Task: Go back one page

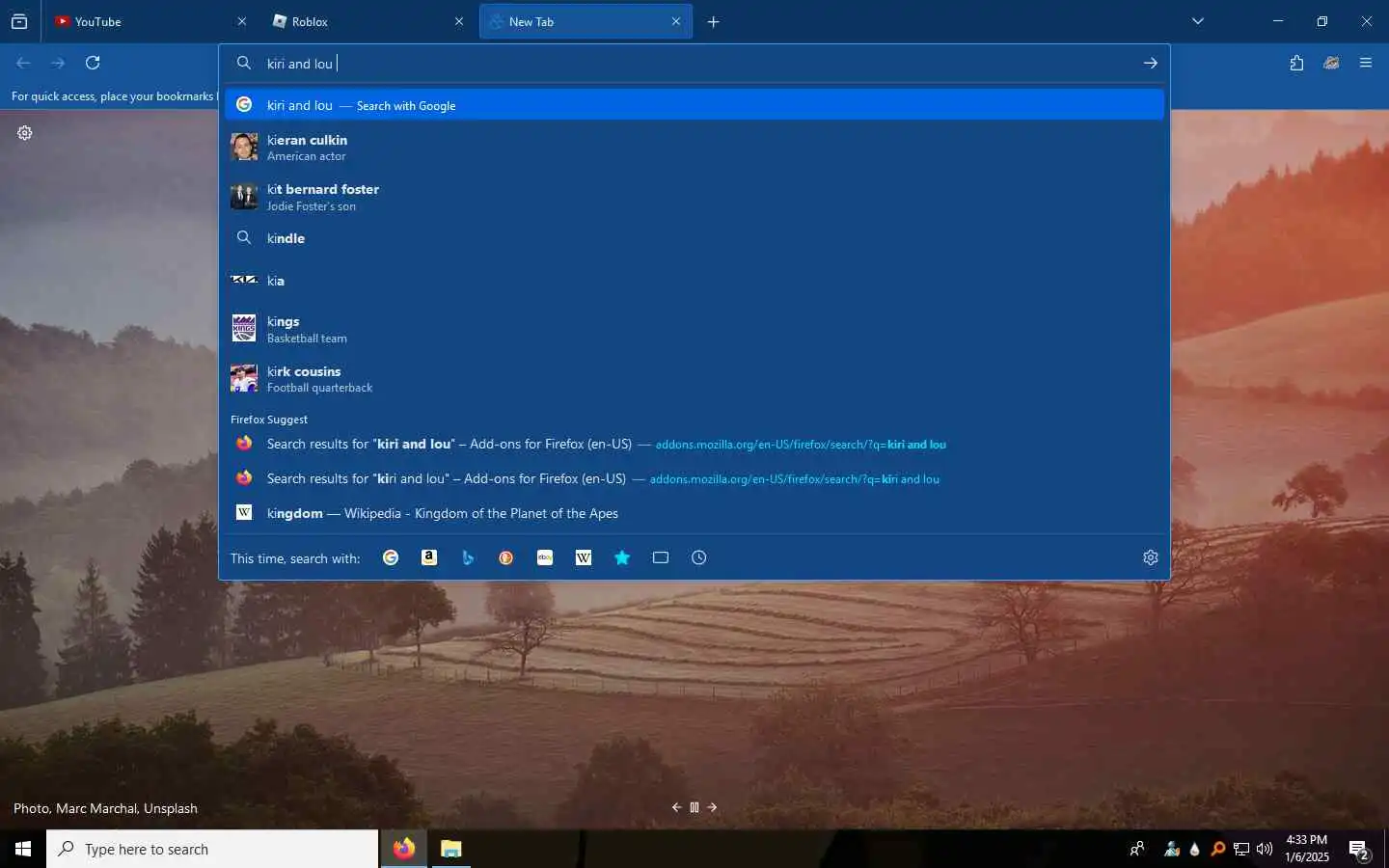Action: tap(23, 63)
